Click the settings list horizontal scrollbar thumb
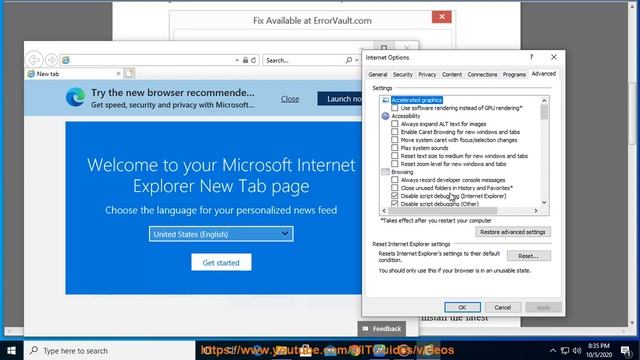The image size is (640, 360). 442,211
